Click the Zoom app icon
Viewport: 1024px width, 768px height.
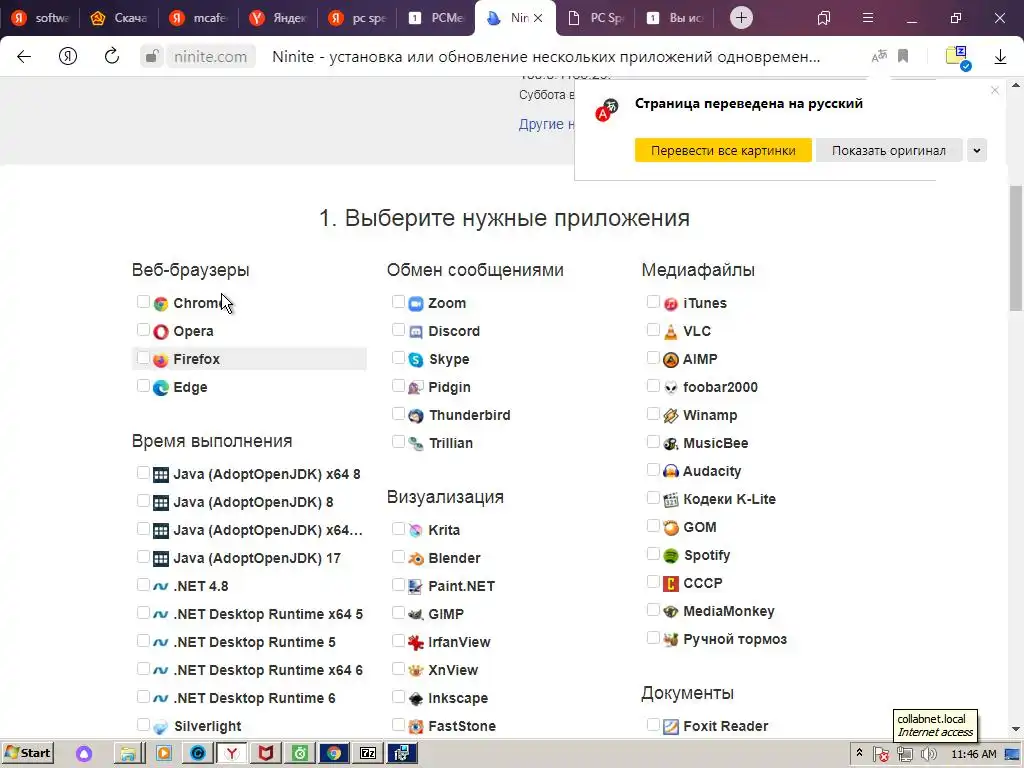(416, 304)
